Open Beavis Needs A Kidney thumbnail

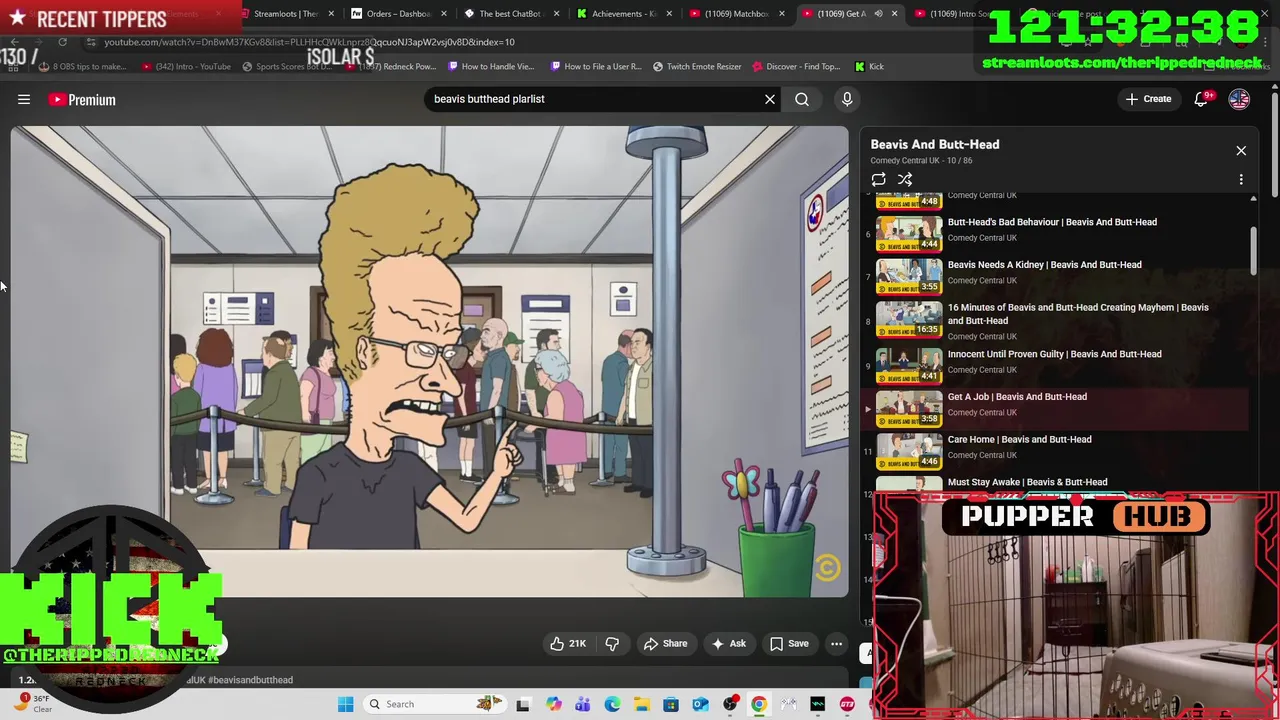pos(909,276)
